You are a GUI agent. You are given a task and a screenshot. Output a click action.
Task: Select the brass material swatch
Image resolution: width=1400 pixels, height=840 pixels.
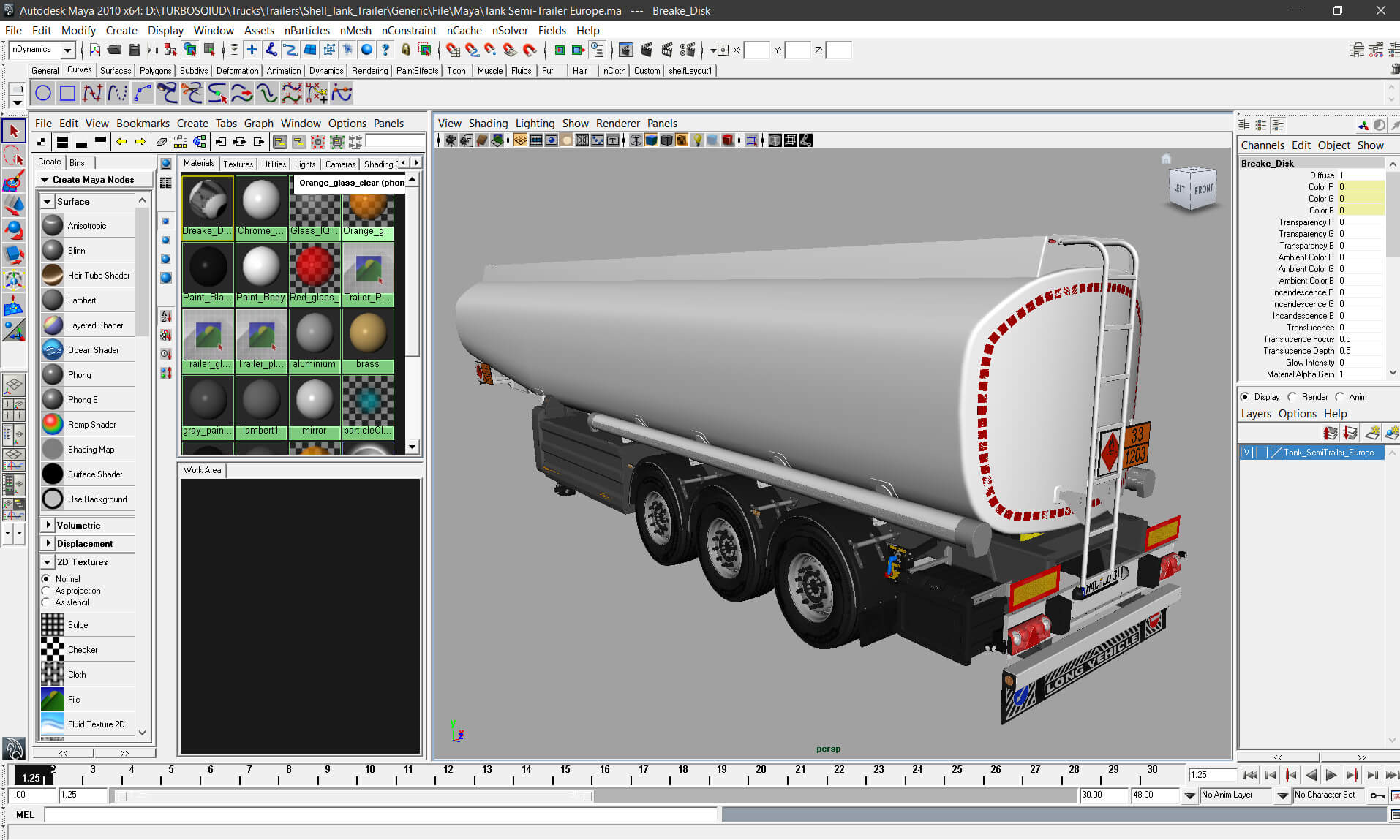point(368,341)
